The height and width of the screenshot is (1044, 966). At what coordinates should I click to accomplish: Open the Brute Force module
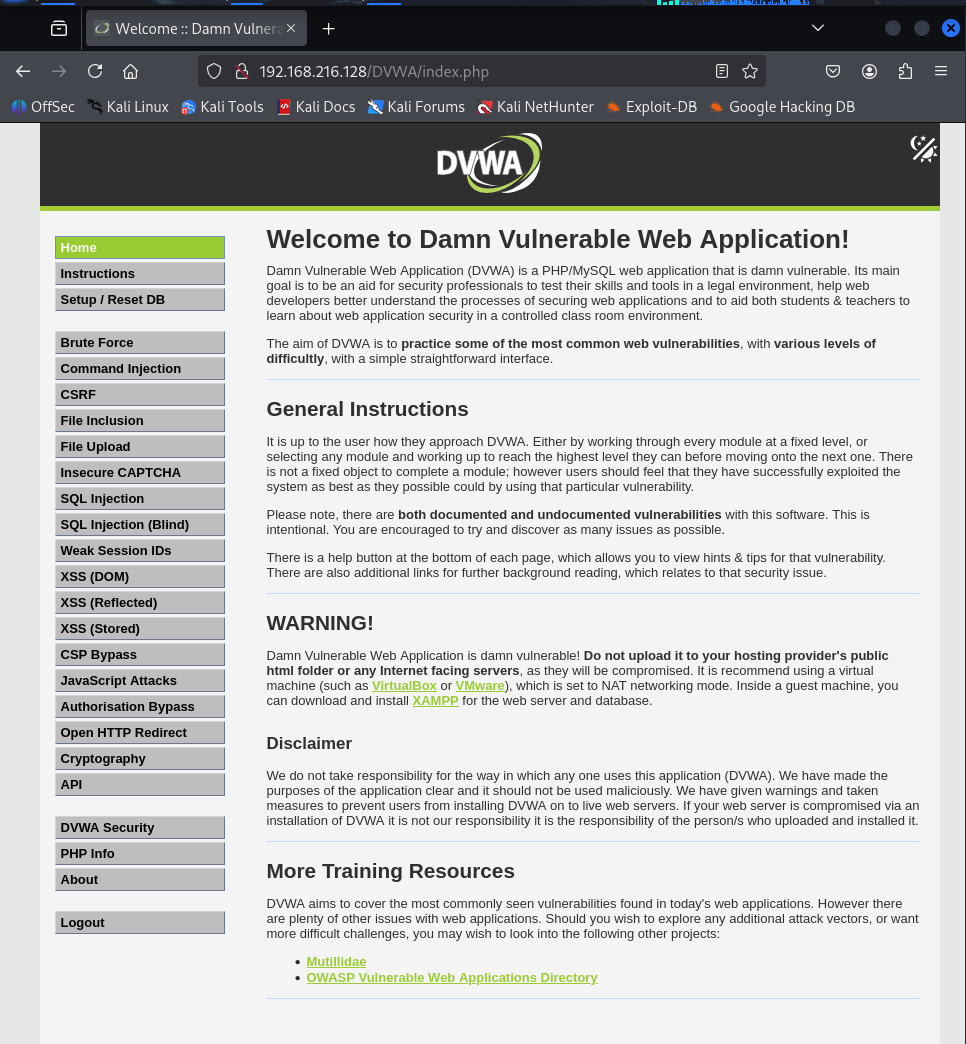(x=140, y=342)
